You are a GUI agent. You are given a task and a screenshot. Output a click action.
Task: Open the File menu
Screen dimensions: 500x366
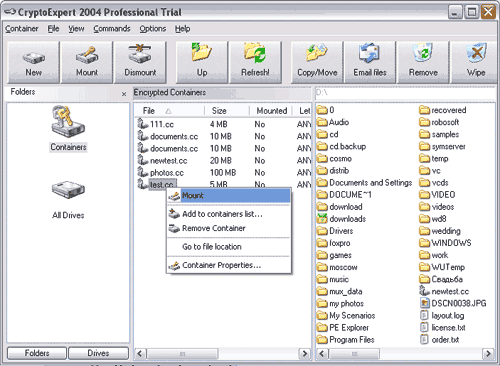click(53, 29)
